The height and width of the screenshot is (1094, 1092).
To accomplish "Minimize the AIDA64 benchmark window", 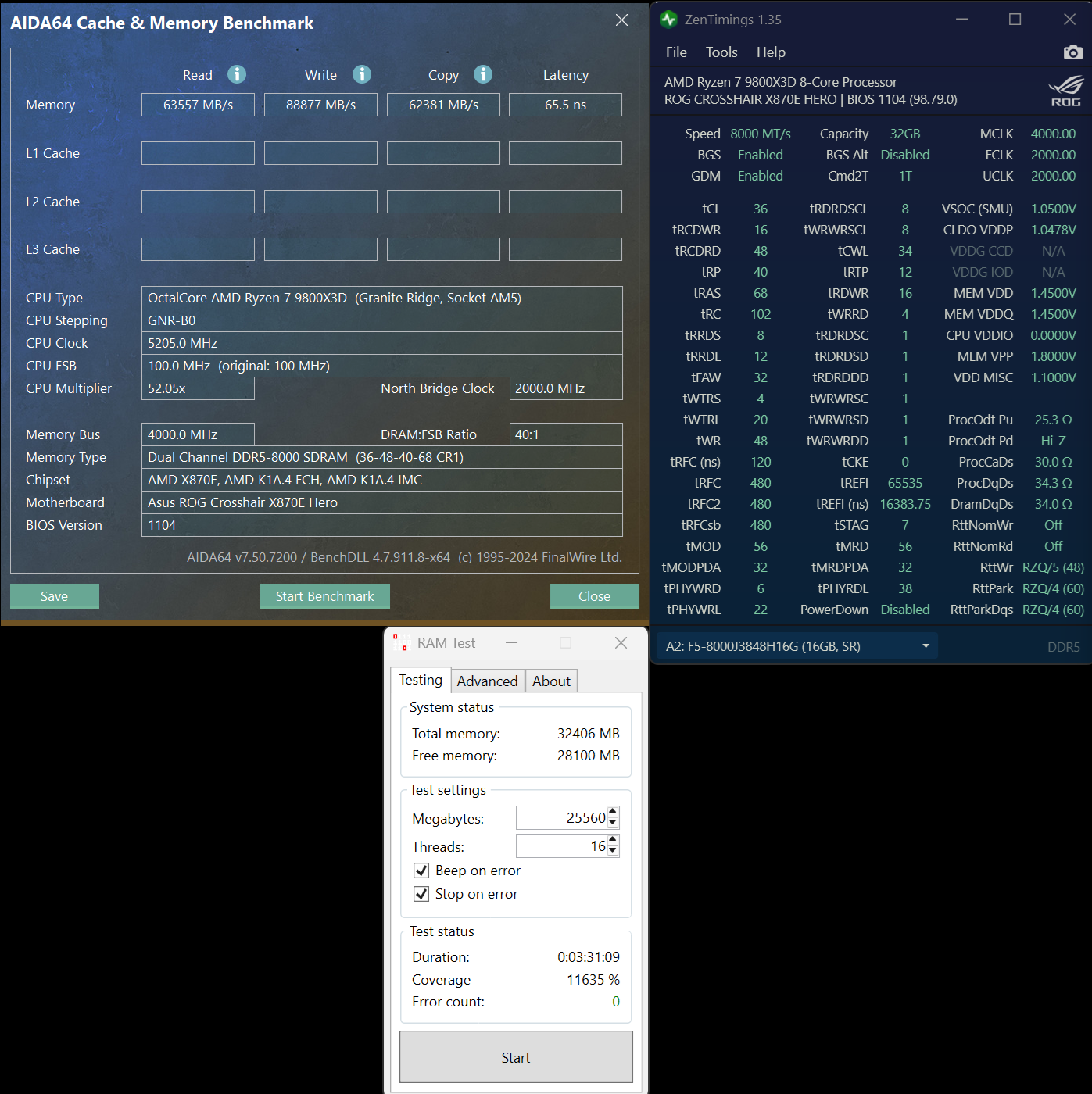I will (x=567, y=20).
